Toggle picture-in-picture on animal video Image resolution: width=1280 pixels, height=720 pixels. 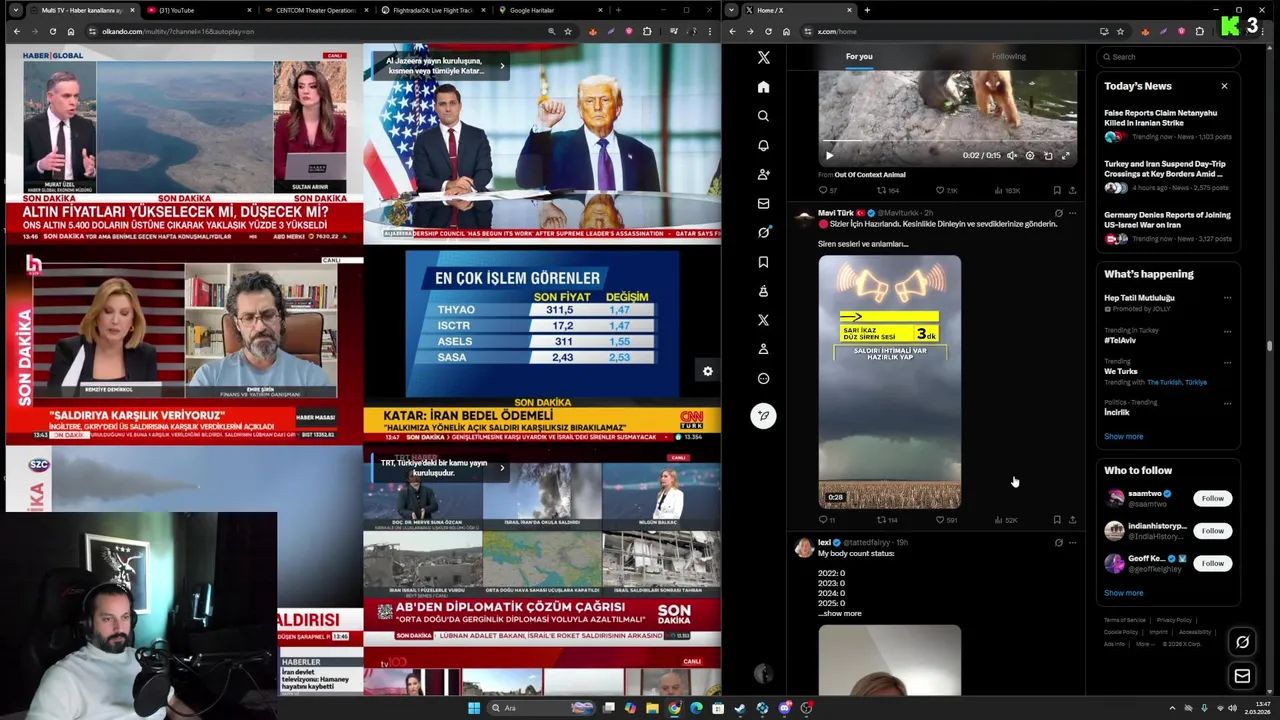click(x=1048, y=155)
